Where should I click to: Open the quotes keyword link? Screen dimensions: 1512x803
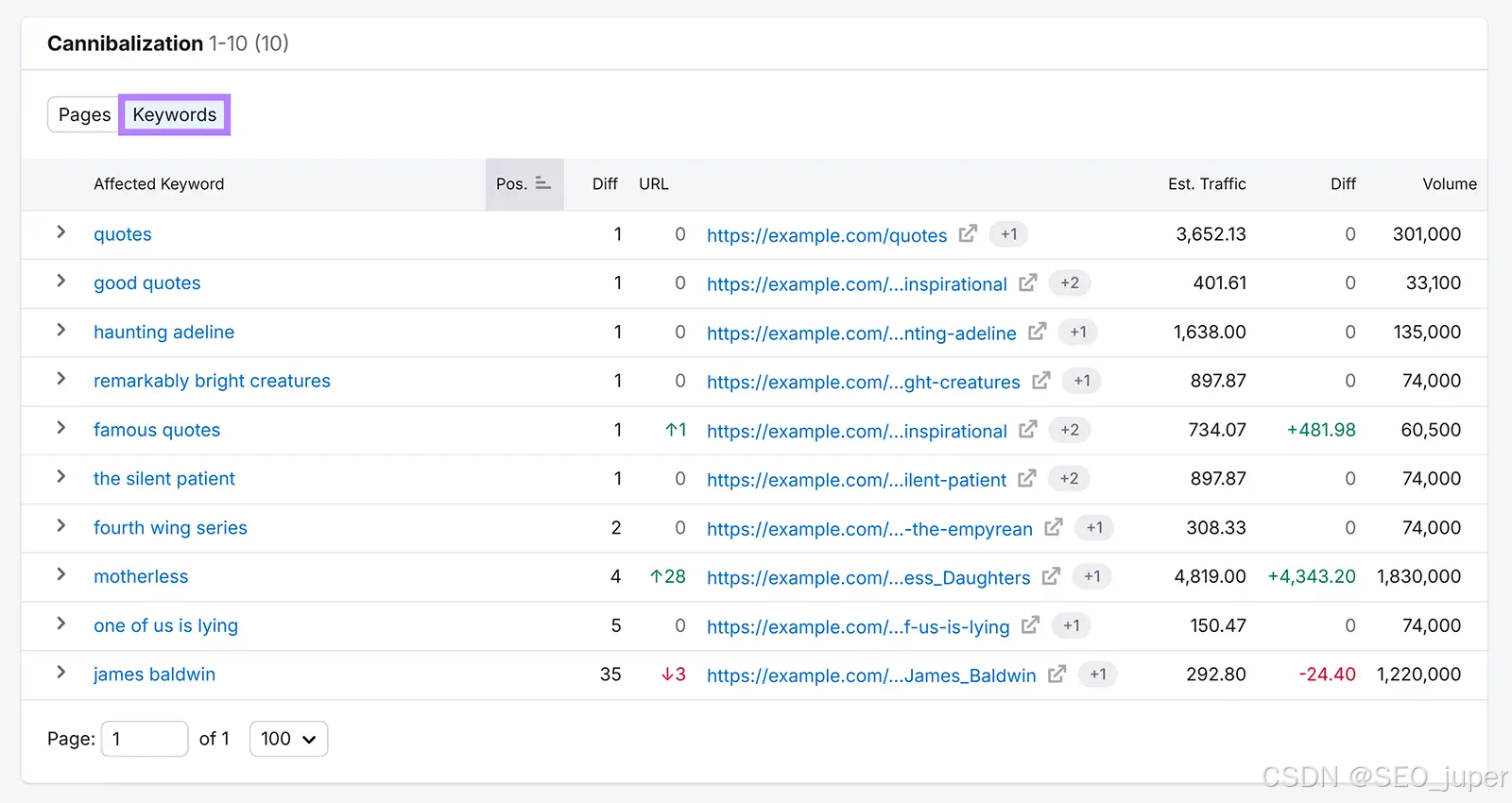(x=123, y=234)
